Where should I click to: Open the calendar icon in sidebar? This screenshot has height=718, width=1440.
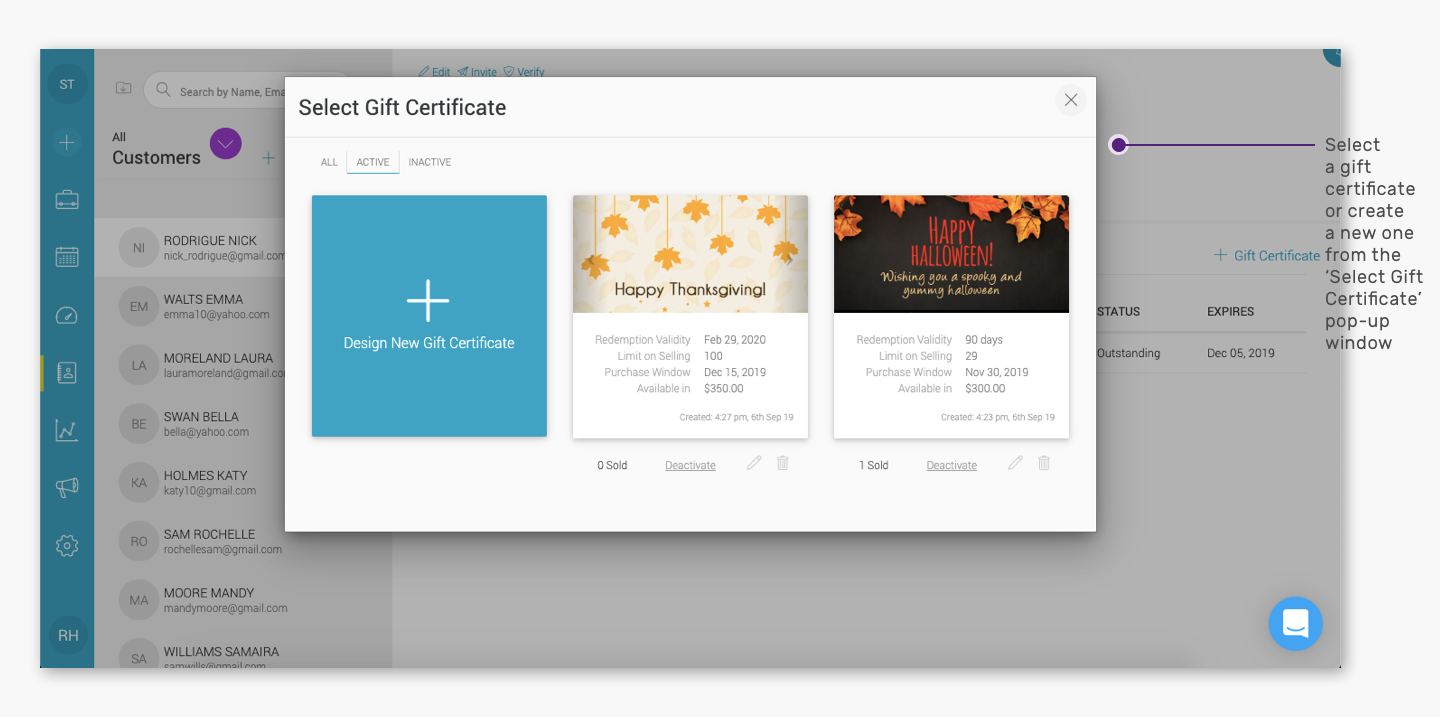click(x=67, y=257)
